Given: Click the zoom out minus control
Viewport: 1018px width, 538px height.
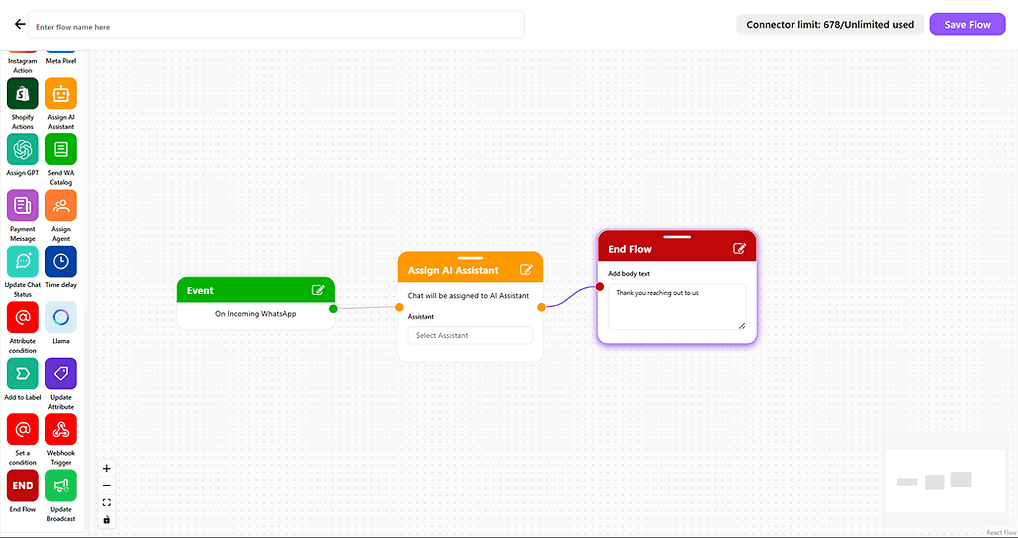Looking at the screenshot, I should (x=107, y=485).
